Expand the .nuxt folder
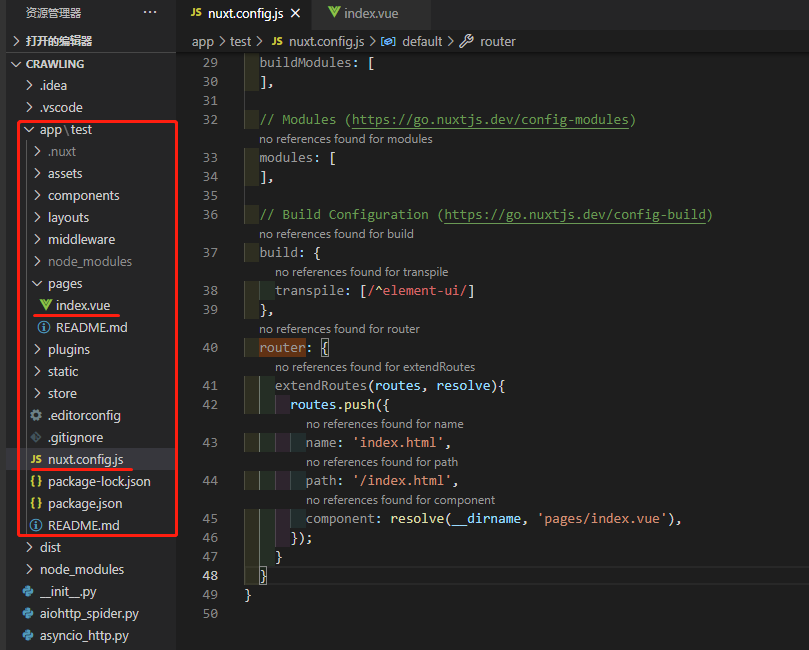This screenshot has height=650, width=809. (62, 152)
